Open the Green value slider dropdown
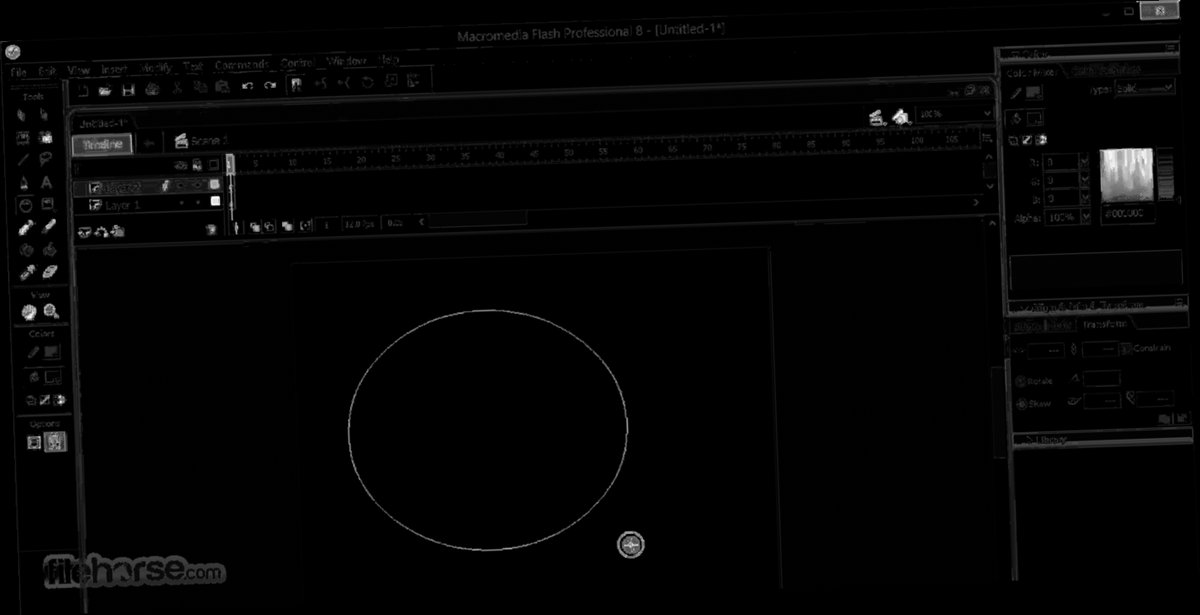Screen dimensions: 1200x615 pos(1086,180)
